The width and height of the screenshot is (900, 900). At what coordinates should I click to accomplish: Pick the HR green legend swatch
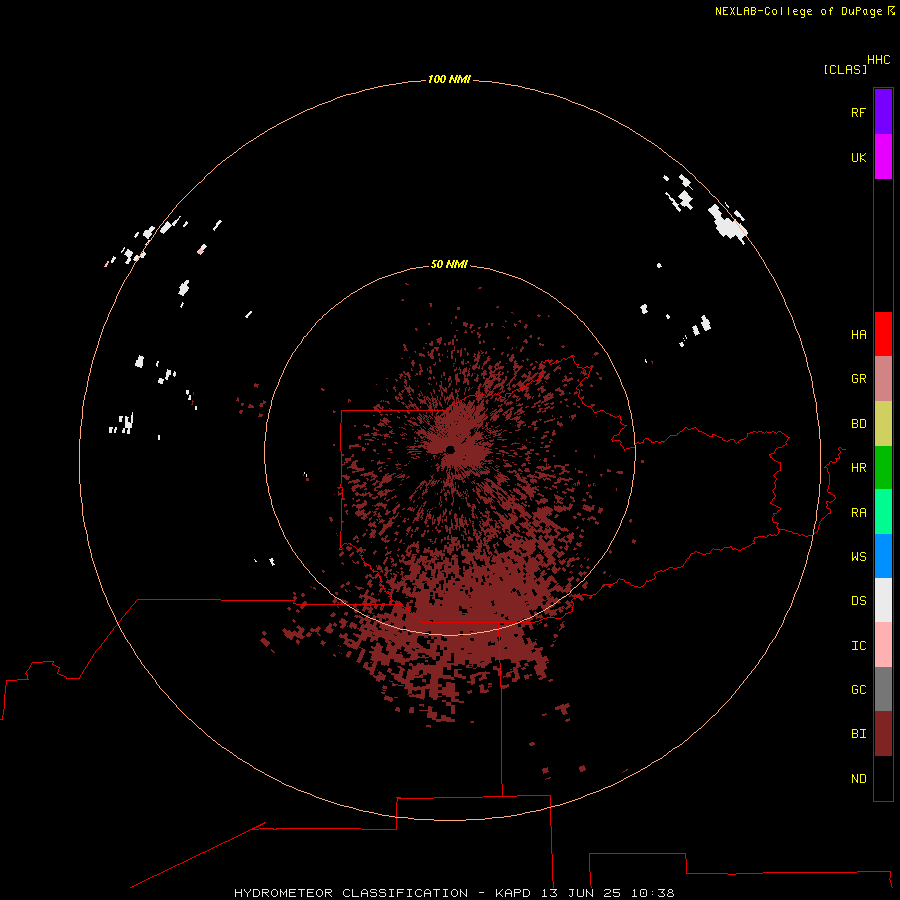point(883,467)
